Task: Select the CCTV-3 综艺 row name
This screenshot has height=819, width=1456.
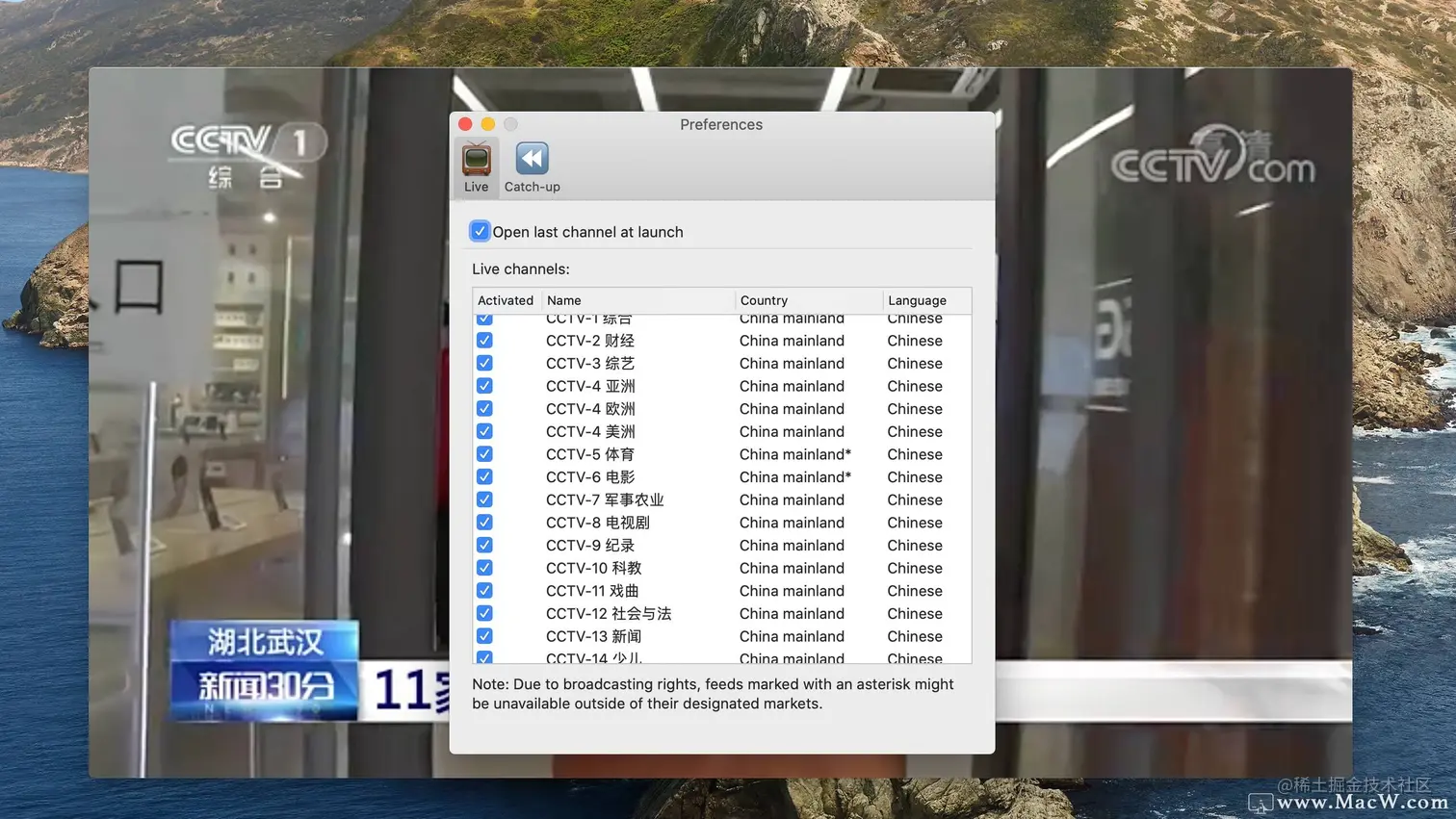Action: [x=590, y=364]
